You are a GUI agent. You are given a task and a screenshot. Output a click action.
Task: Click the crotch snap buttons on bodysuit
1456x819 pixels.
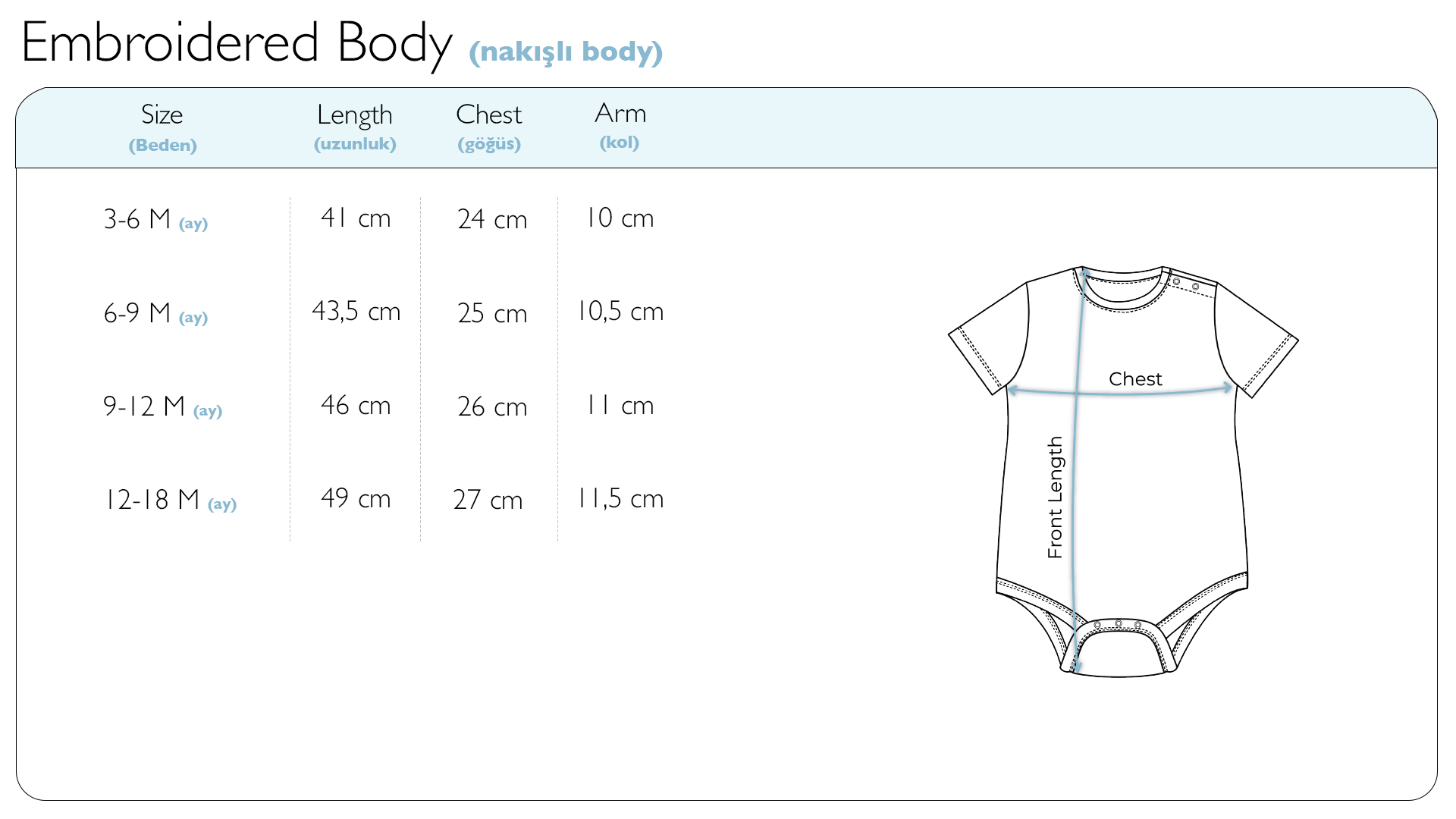coord(1118,624)
